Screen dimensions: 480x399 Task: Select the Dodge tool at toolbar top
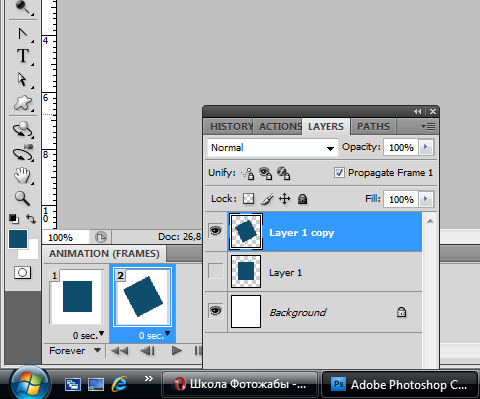[23, 7]
